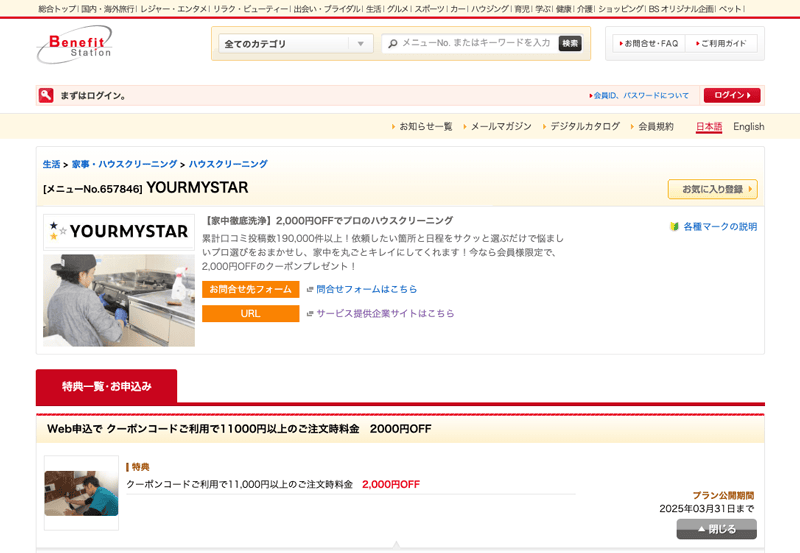This screenshot has width=800, height=553.
Task: Click 学ぶ in top navigation
Action: click(x=543, y=9)
